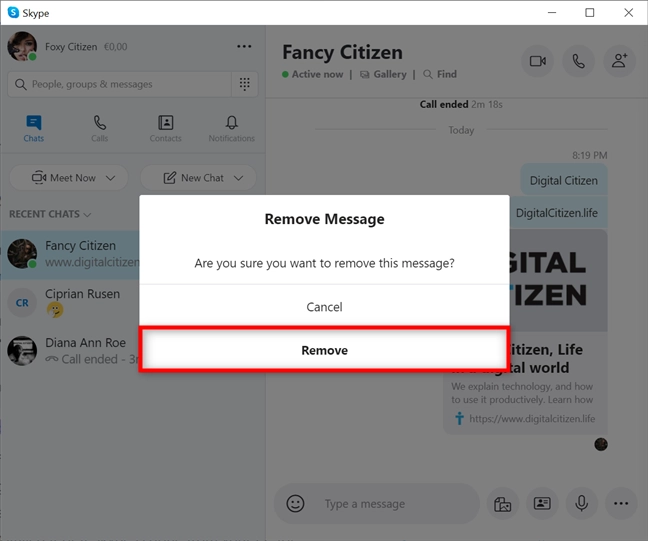
Task: Click the DigitalCitizen.life message bubble
Action: (558, 213)
